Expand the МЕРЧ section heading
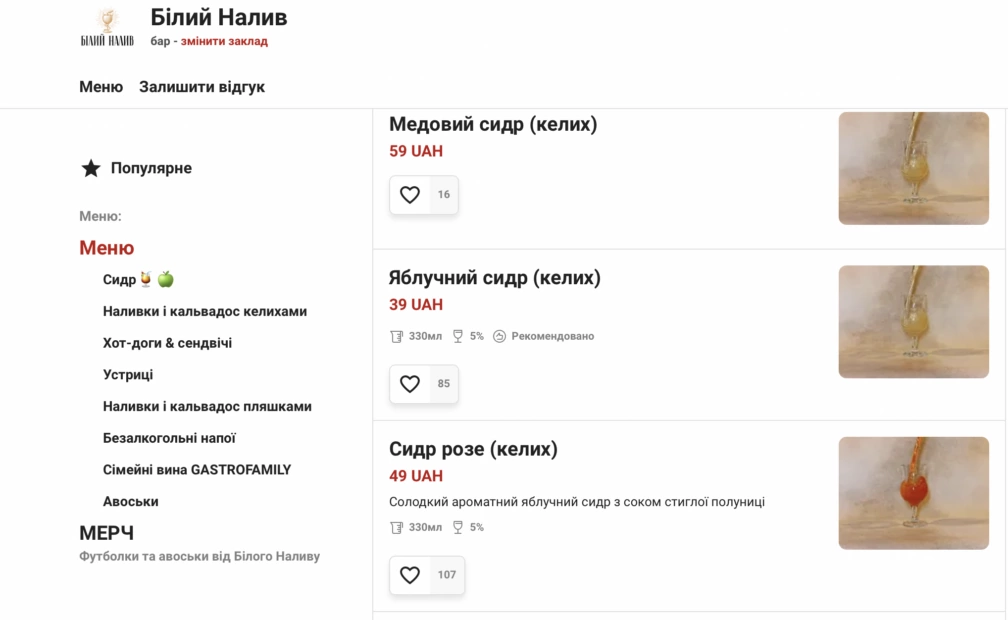The width and height of the screenshot is (1008, 620). coord(107,533)
